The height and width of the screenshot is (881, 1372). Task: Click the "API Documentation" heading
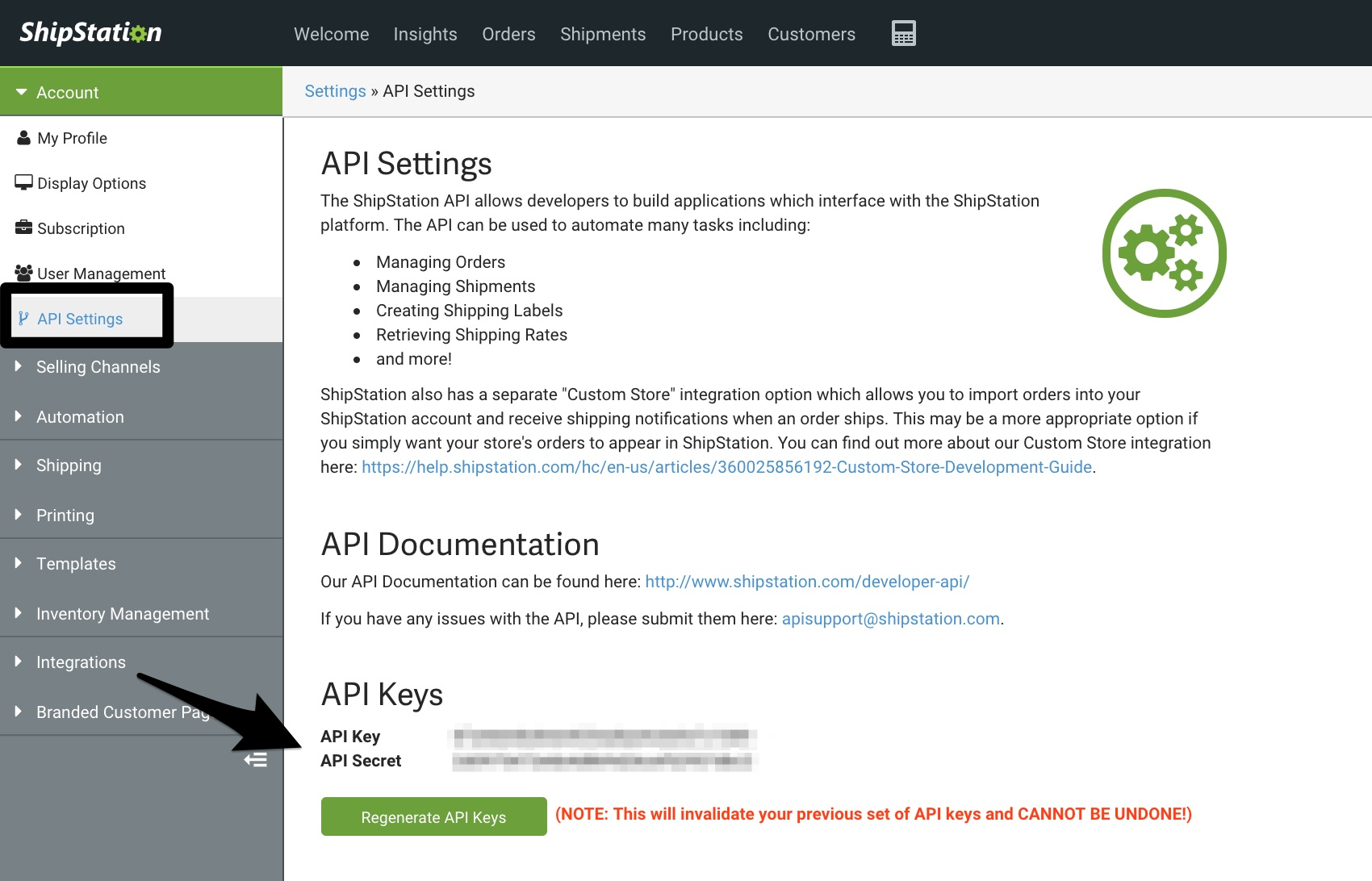[460, 545]
